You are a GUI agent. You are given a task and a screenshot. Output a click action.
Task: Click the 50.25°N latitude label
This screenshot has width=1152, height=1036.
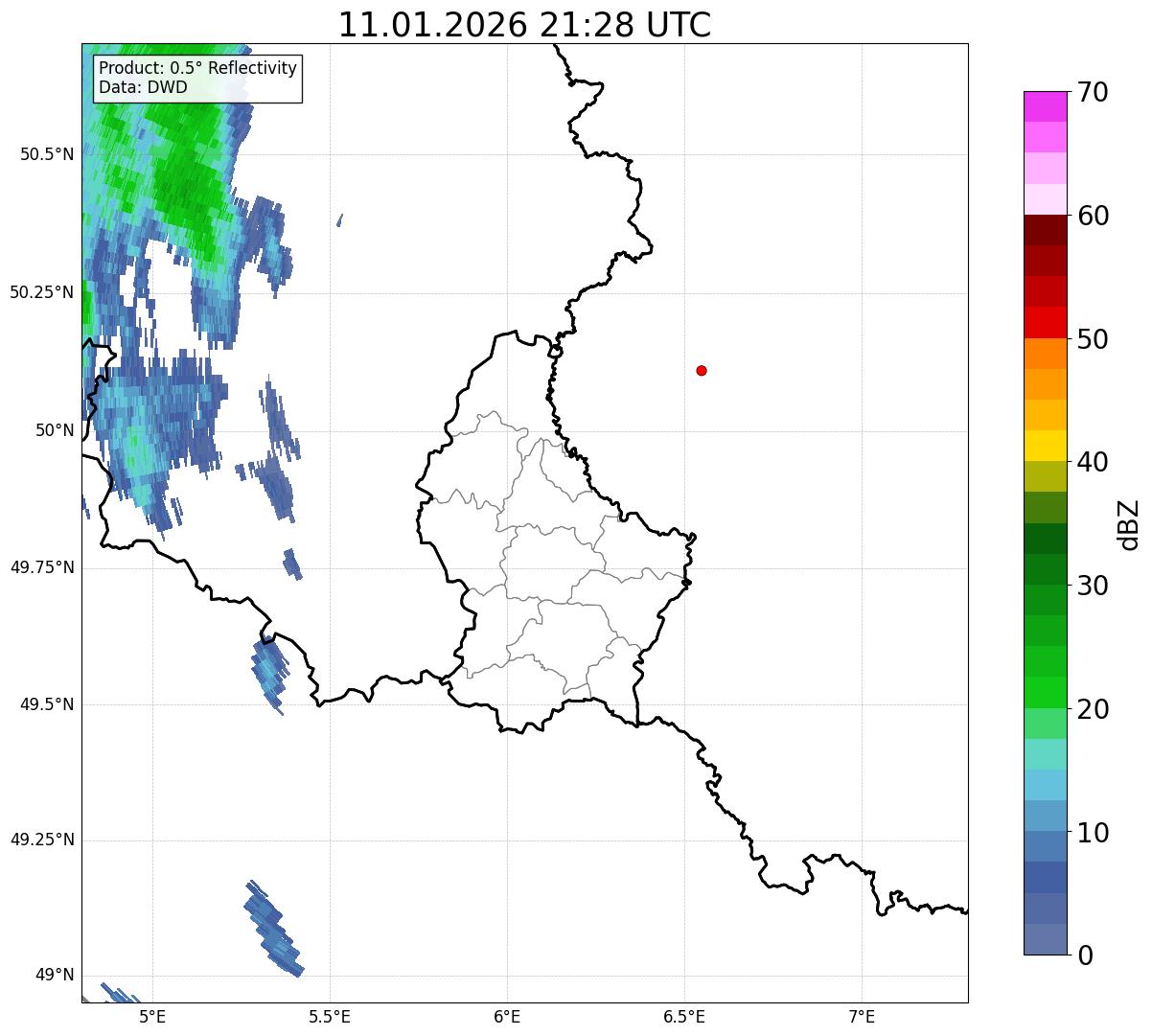tap(41, 292)
